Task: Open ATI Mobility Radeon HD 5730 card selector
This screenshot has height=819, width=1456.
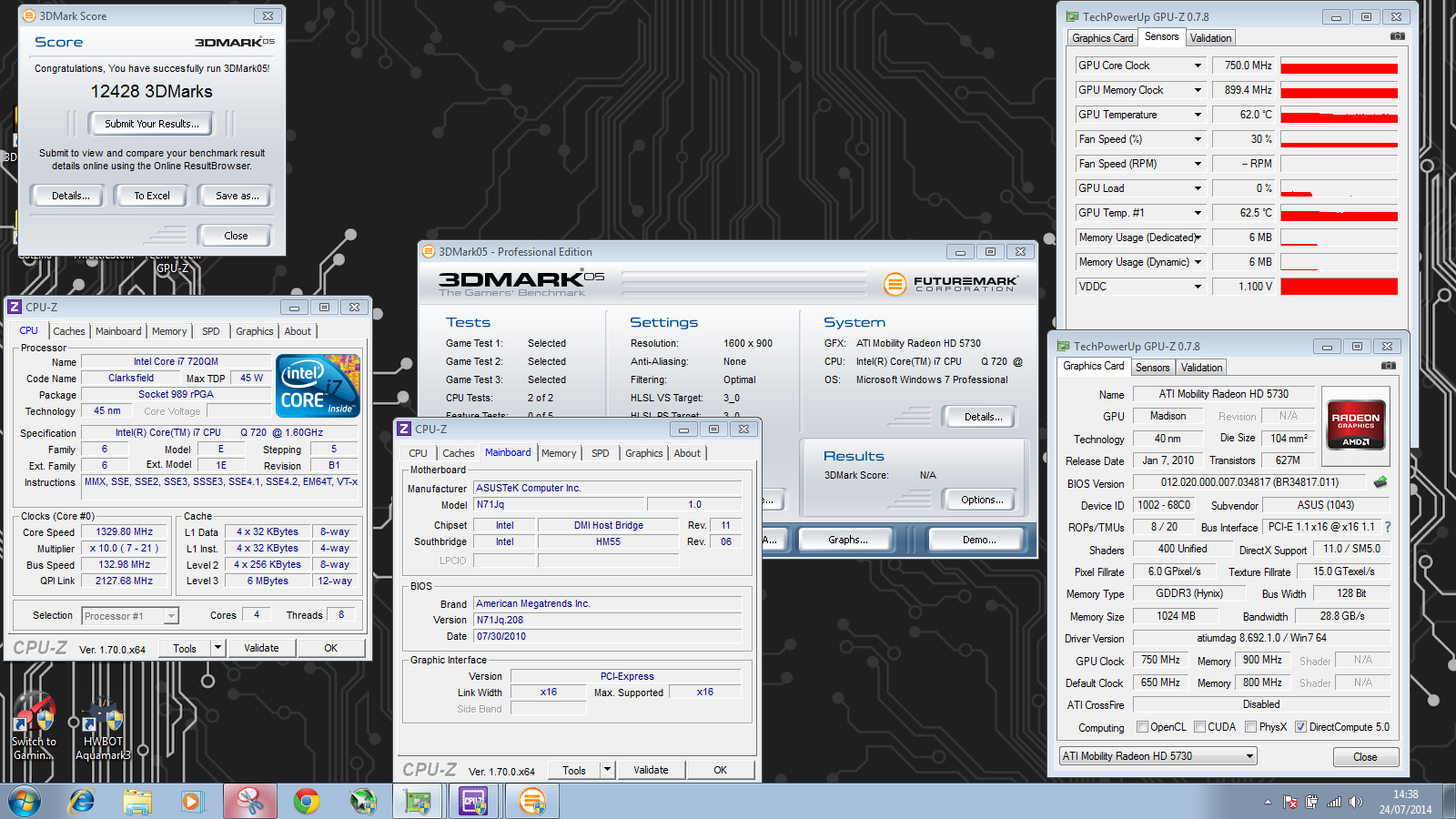Action: tap(1158, 756)
